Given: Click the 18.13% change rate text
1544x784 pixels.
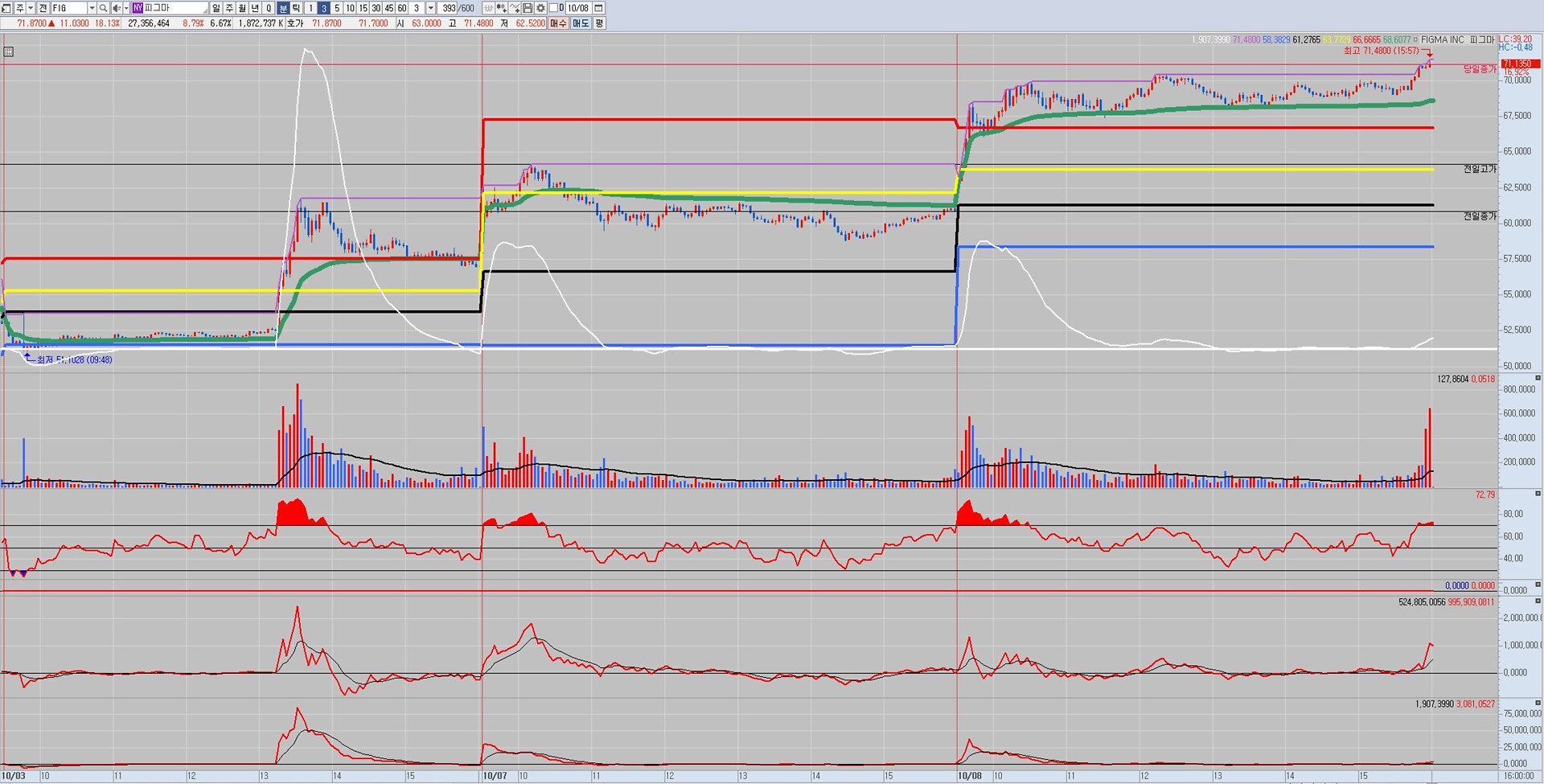Looking at the screenshot, I should (107, 23).
